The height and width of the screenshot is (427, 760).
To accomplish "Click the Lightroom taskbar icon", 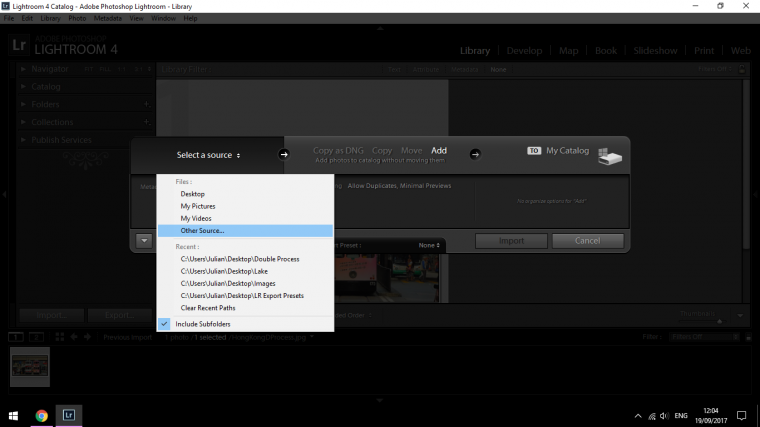I will pyautogui.click(x=68, y=415).
